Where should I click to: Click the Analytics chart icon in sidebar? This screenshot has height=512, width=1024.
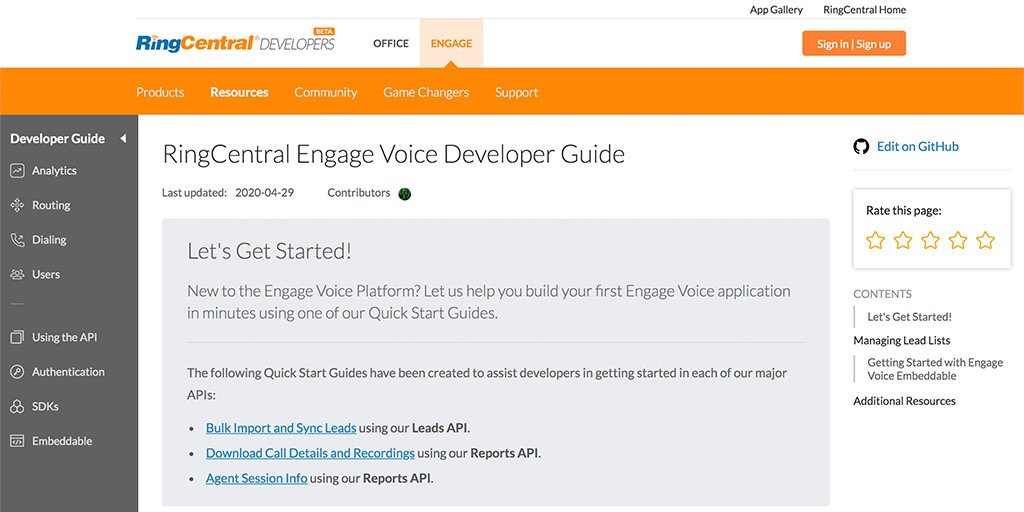17,171
